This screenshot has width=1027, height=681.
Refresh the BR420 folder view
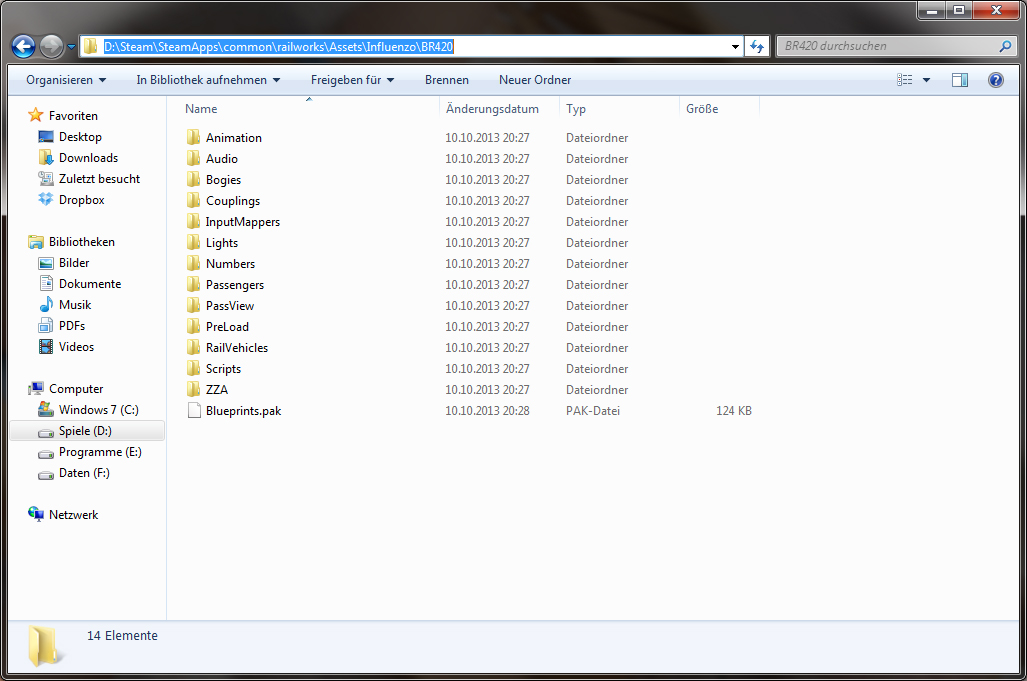[x=757, y=46]
